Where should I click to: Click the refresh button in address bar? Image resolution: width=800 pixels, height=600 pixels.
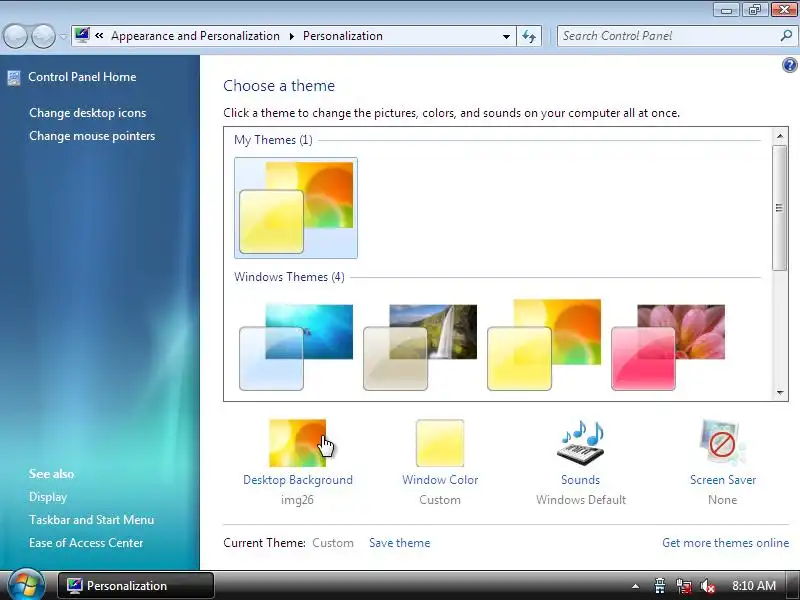529,36
